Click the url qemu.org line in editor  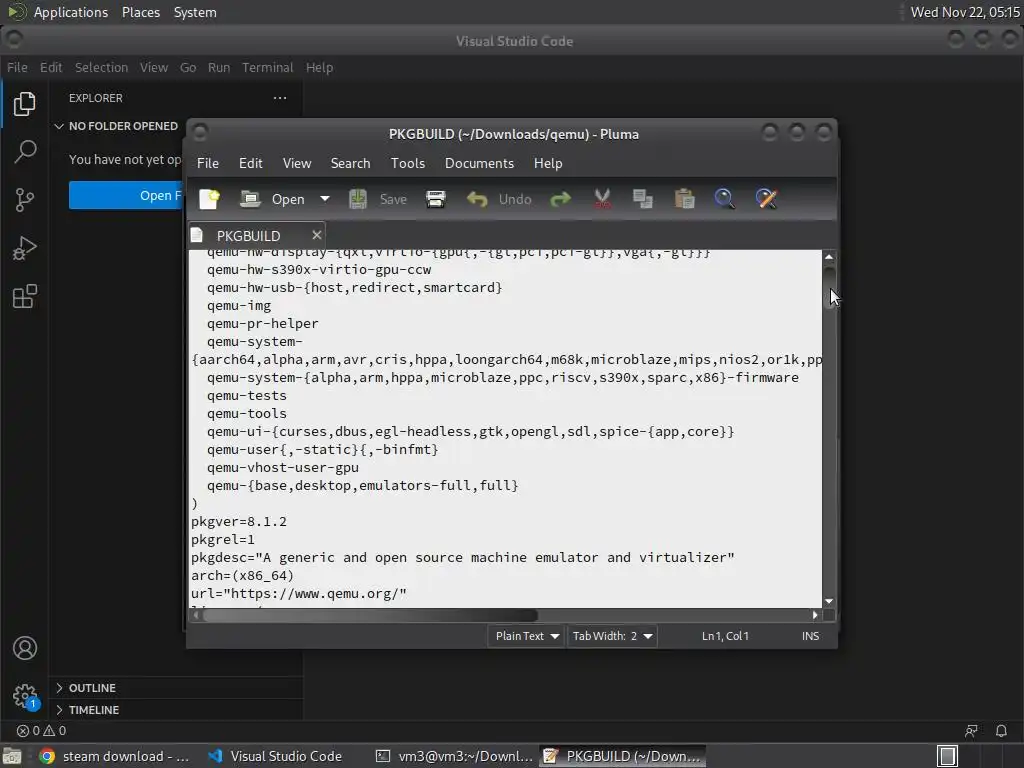(298, 594)
